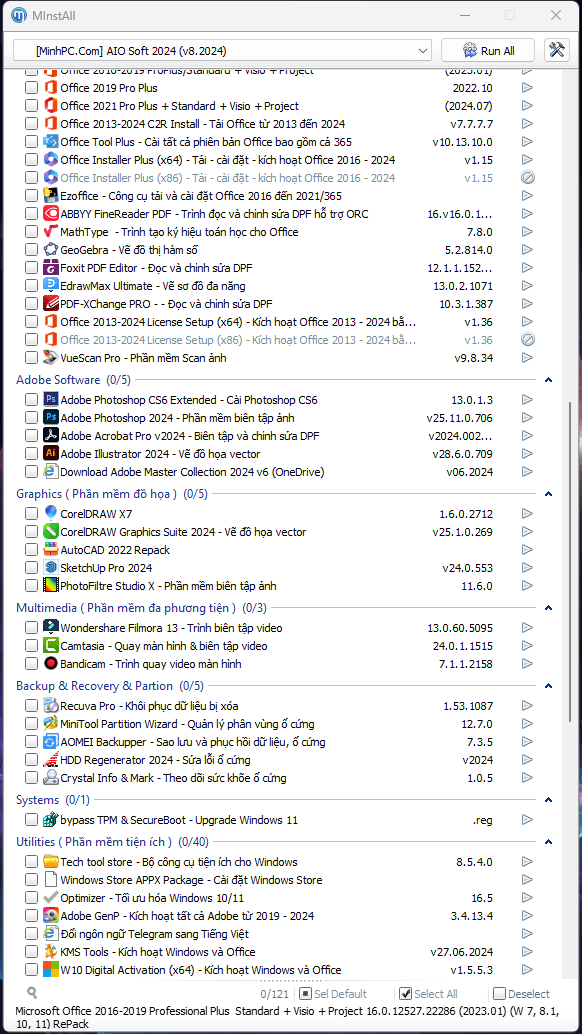Viewport: 582px width, 1034px height.
Task: Check the PhotoFiltre Studio X checkbox
Action: (x=31, y=586)
